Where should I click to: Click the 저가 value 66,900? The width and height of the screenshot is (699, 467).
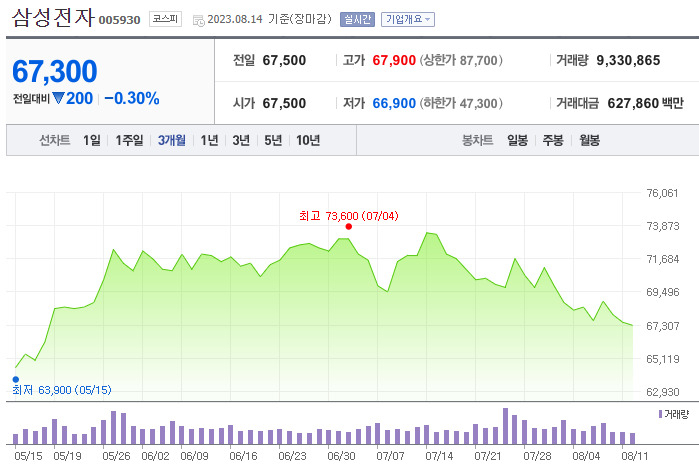(394, 103)
